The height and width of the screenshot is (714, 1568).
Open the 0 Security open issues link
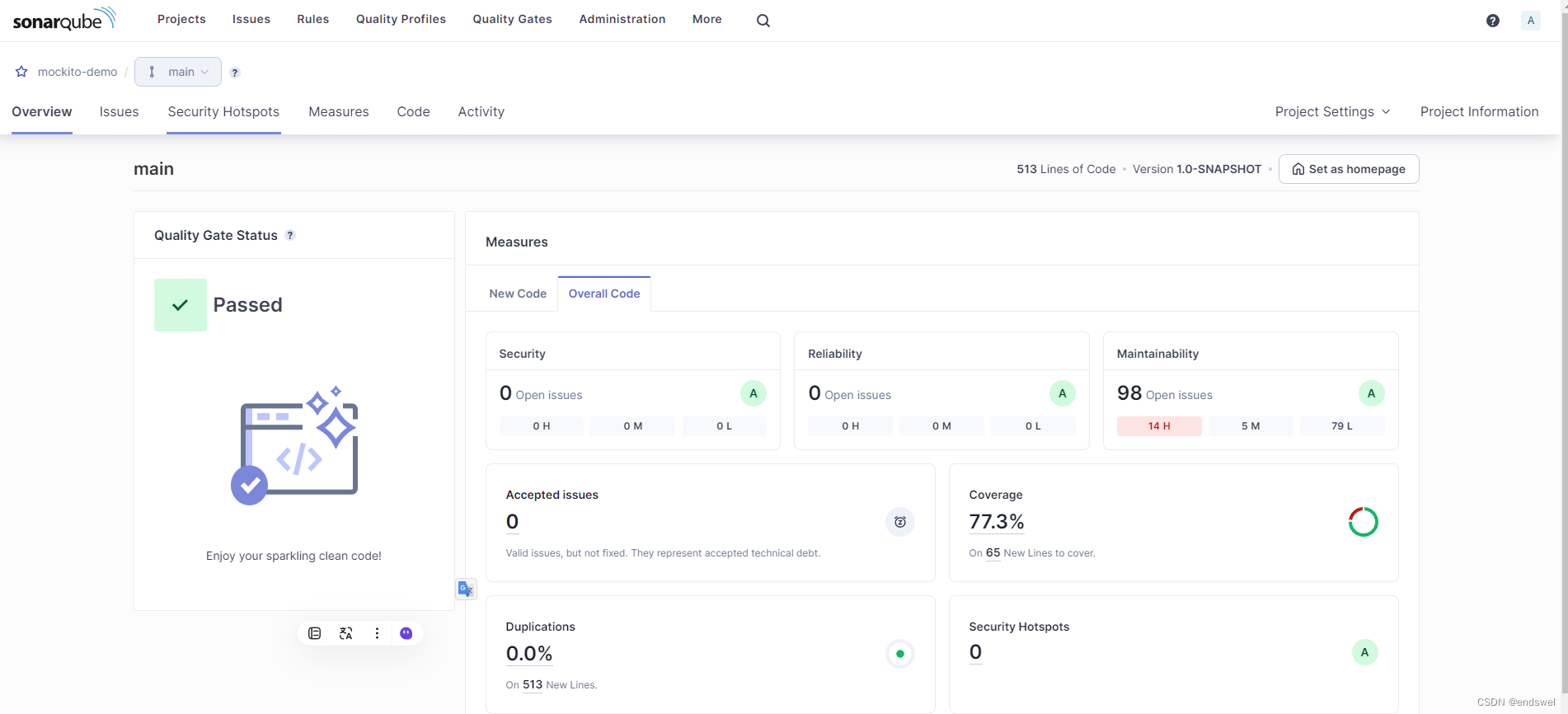point(541,393)
